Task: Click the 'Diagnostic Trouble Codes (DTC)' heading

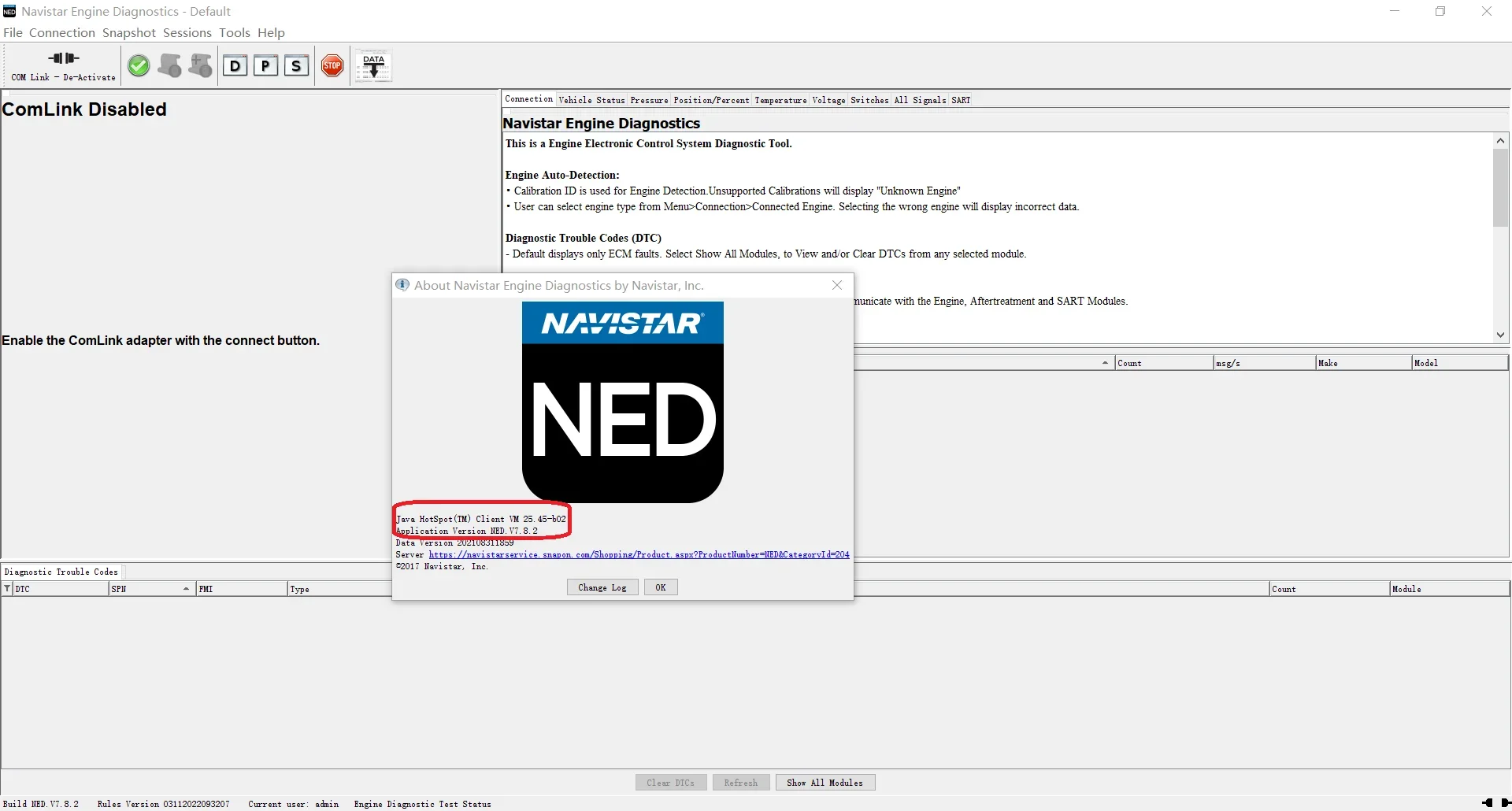Action: pyautogui.click(x=584, y=238)
